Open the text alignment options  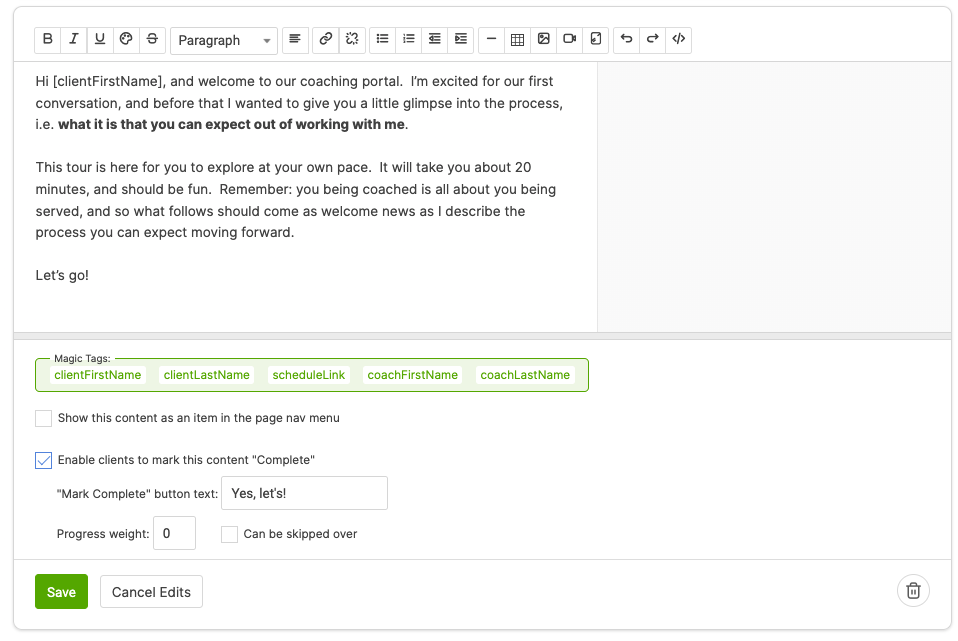pyautogui.click(x=295, y=39)
